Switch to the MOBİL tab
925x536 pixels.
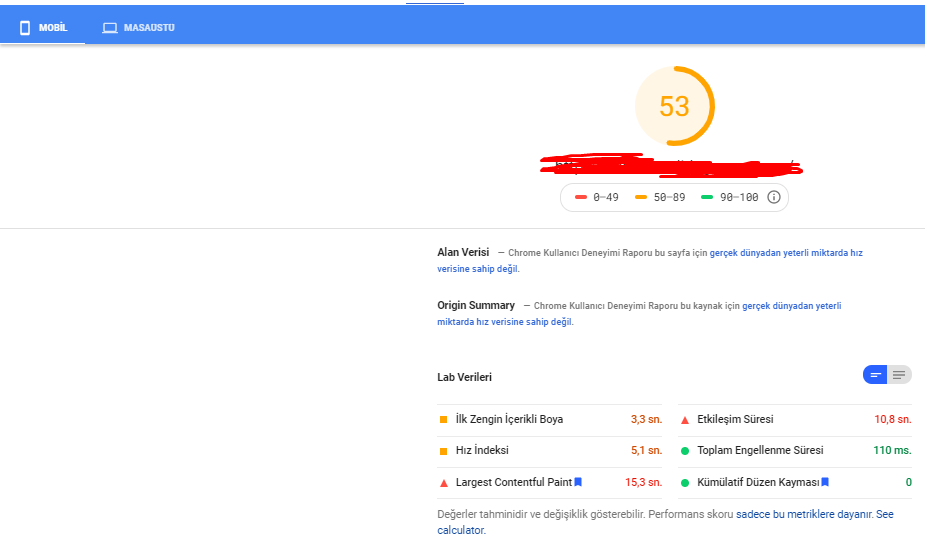click(43, 28)
